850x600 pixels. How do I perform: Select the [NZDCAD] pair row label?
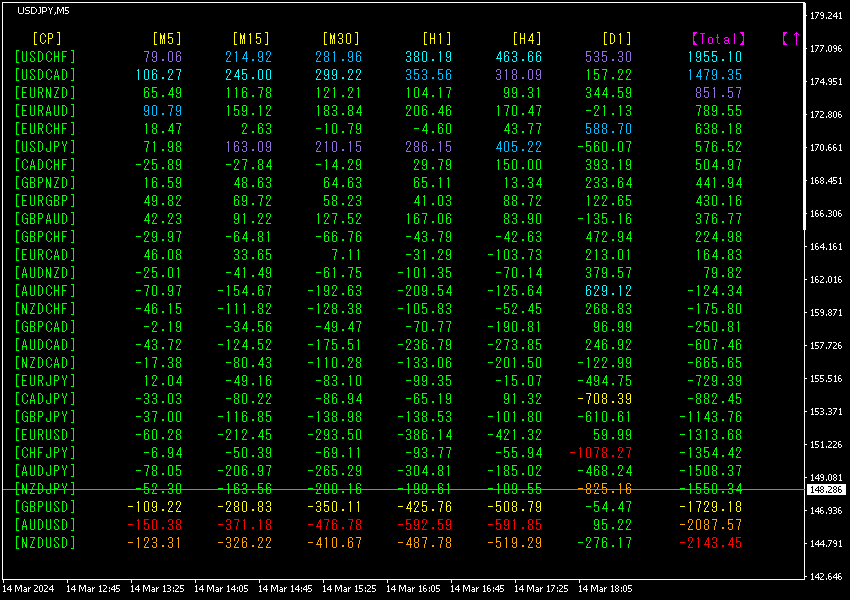point(45,363)
